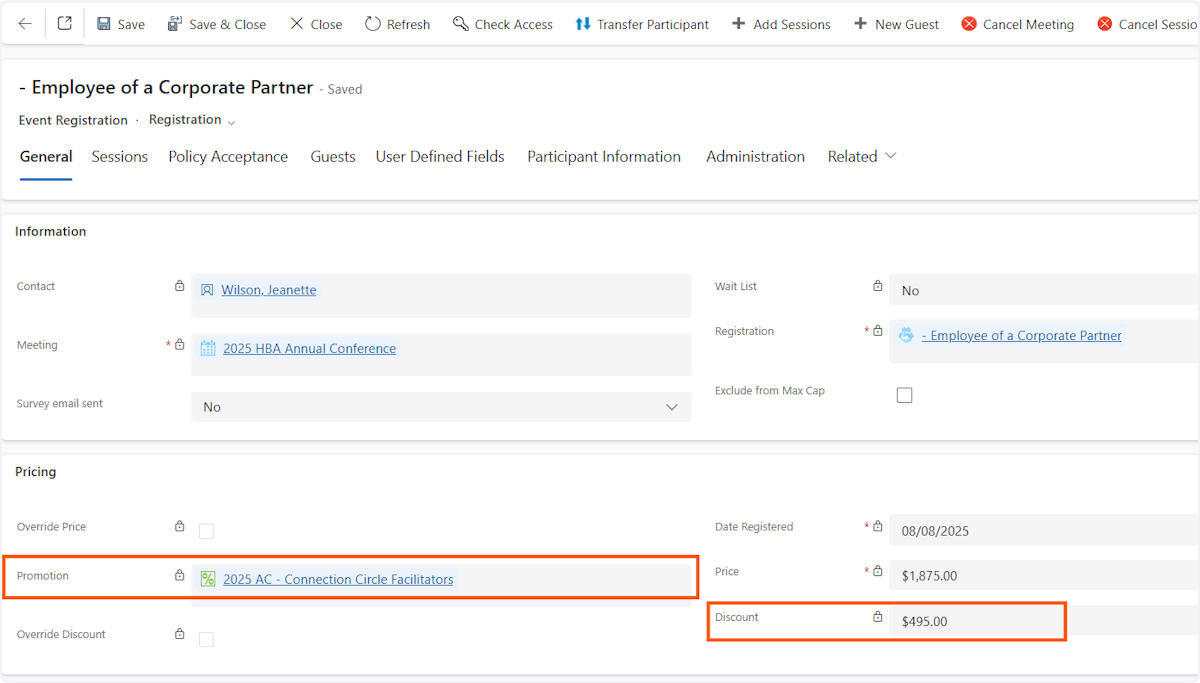Click the lock icon next to Price
This screenshot has height=683, width=1200.
878,571
